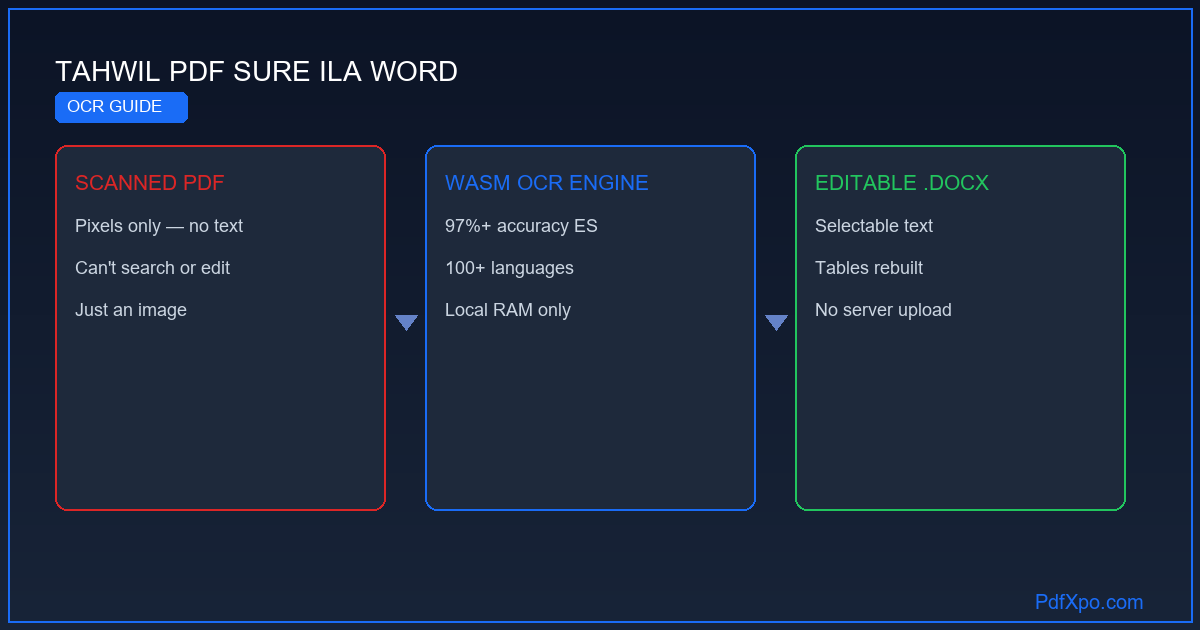1200x630 pixels.
Task: Select the OCR GUIDE badge
Action: click(x=121, y=107)
